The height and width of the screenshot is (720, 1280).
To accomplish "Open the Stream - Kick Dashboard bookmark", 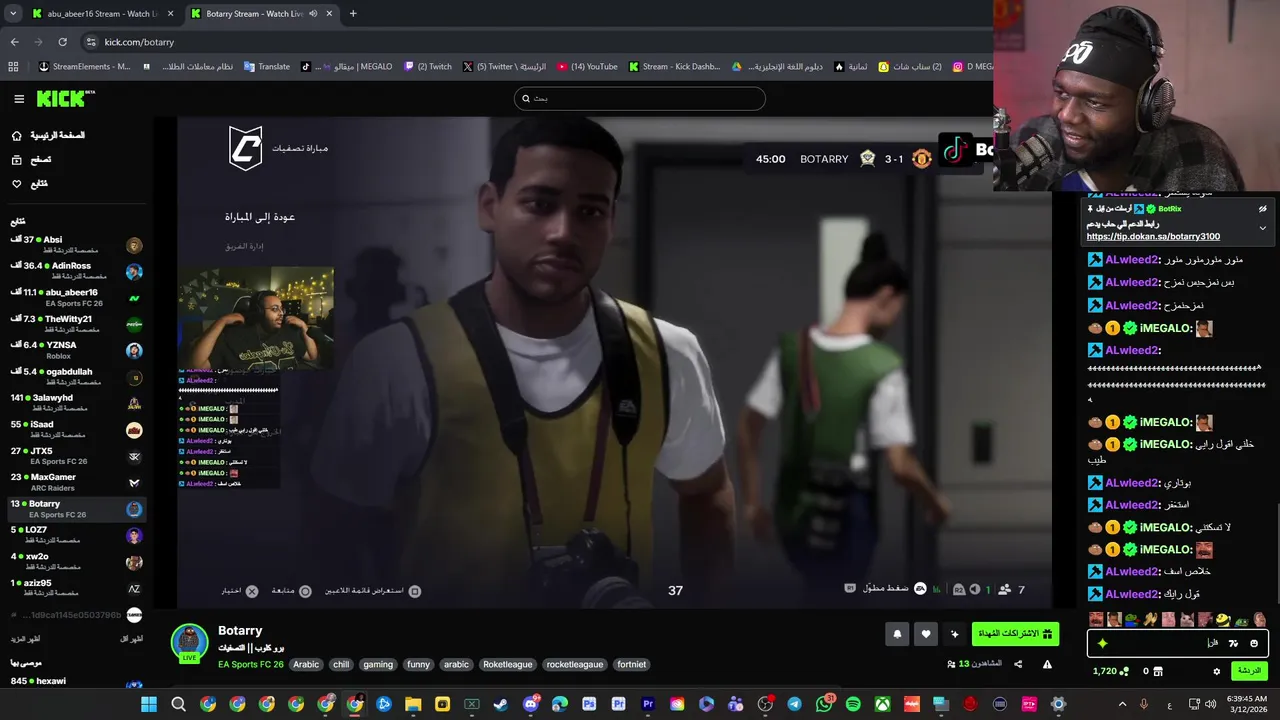I will click(674, 67).
